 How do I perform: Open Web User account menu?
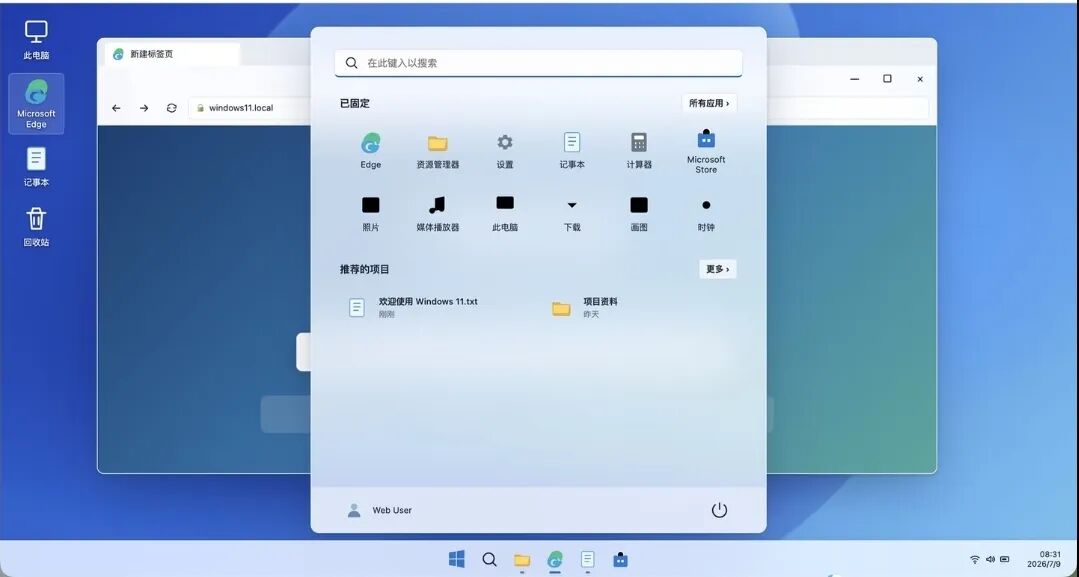[x=379, y=510]
